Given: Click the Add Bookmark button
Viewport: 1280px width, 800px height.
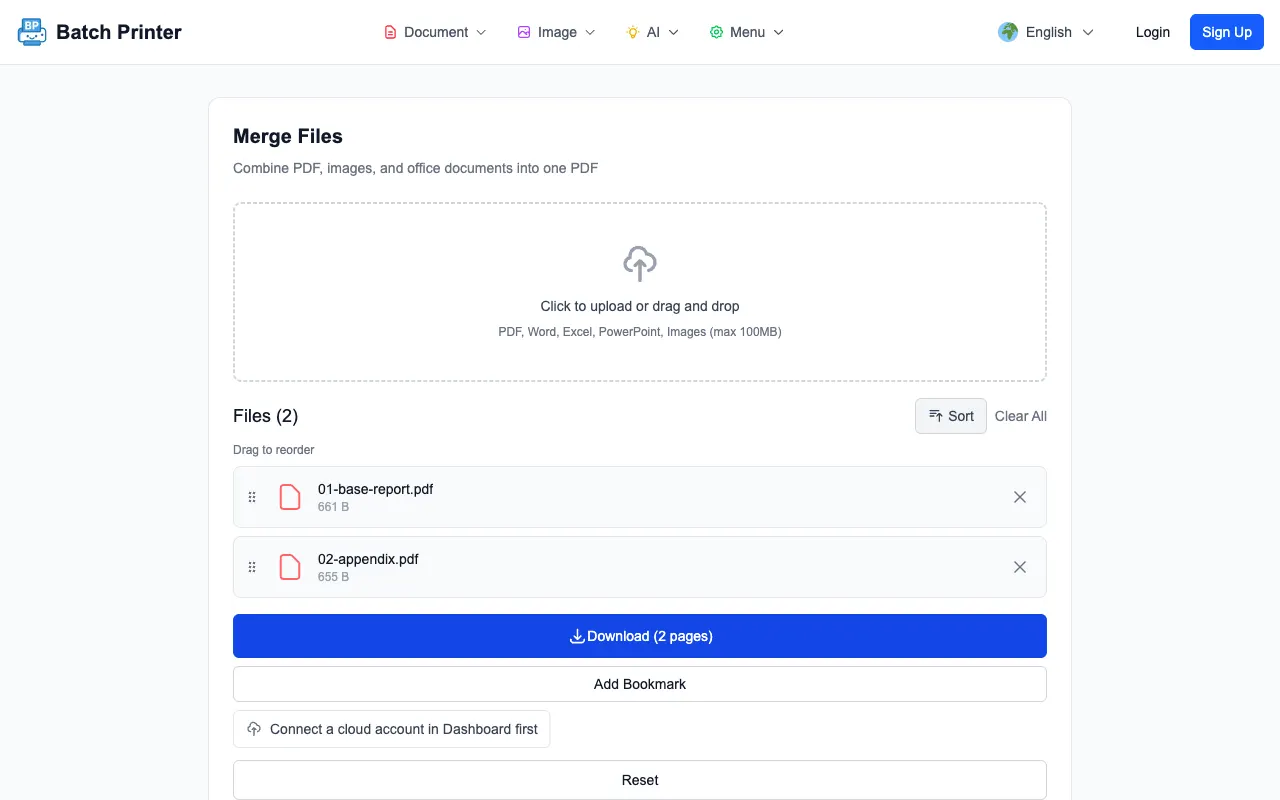Looking at the screenshot, I should pos(640,684).
